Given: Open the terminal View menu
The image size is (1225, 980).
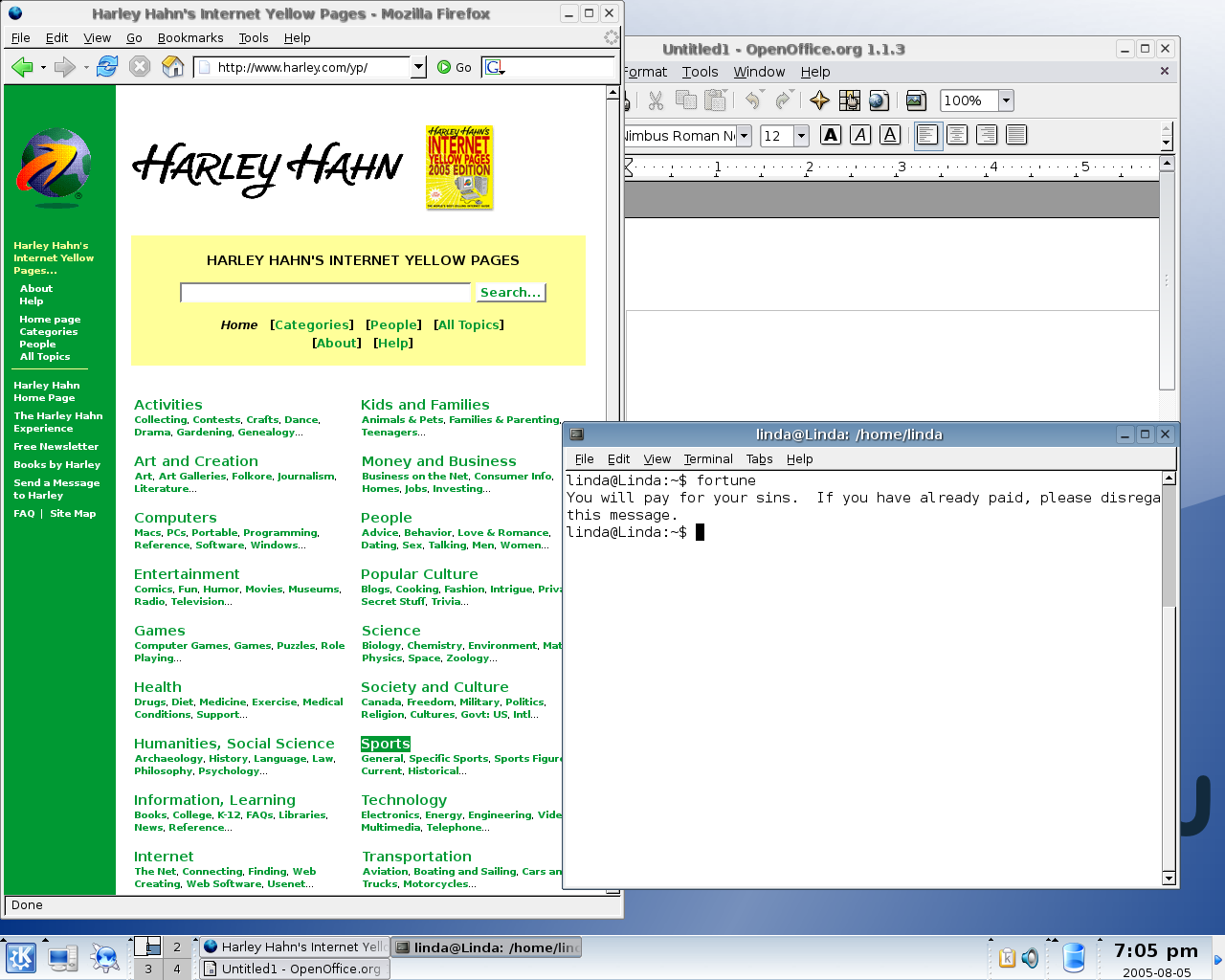Looking at the screenshot, I should 657,459.
